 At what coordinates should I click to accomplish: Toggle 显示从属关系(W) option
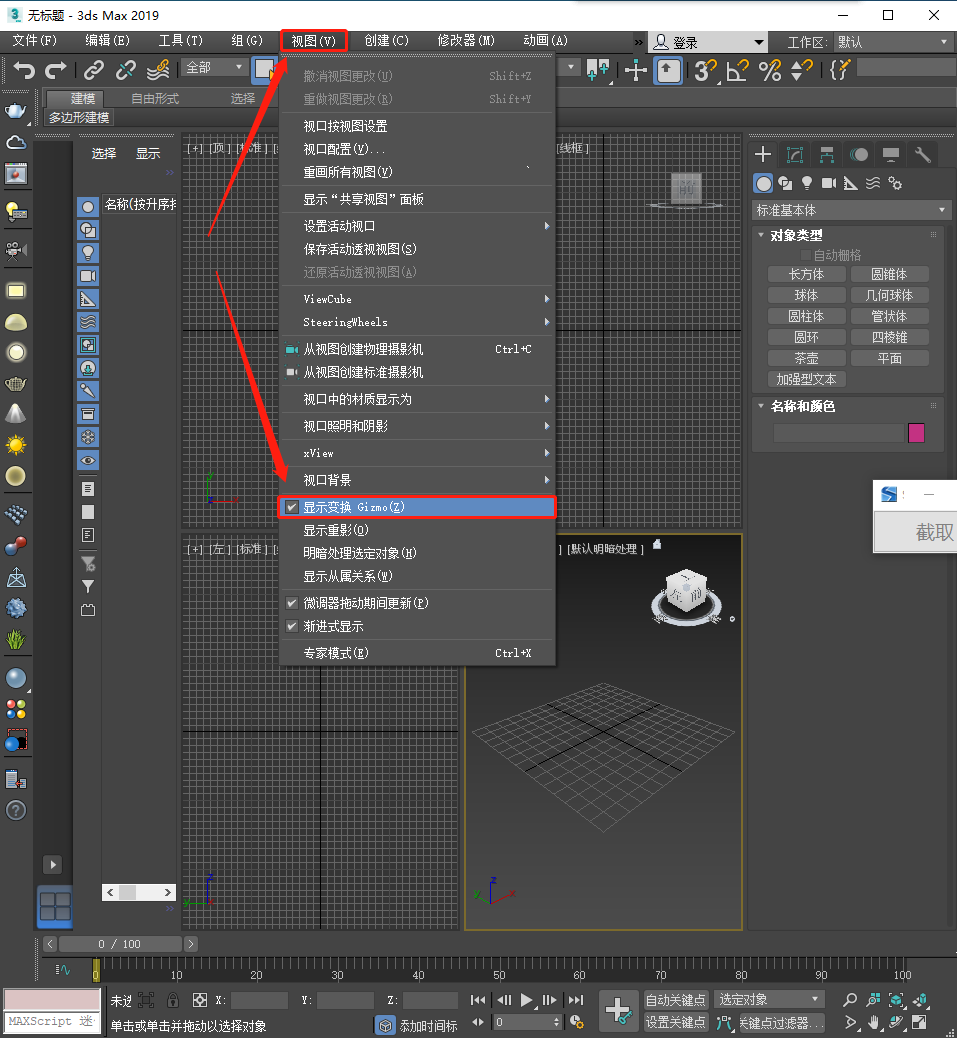417,577
